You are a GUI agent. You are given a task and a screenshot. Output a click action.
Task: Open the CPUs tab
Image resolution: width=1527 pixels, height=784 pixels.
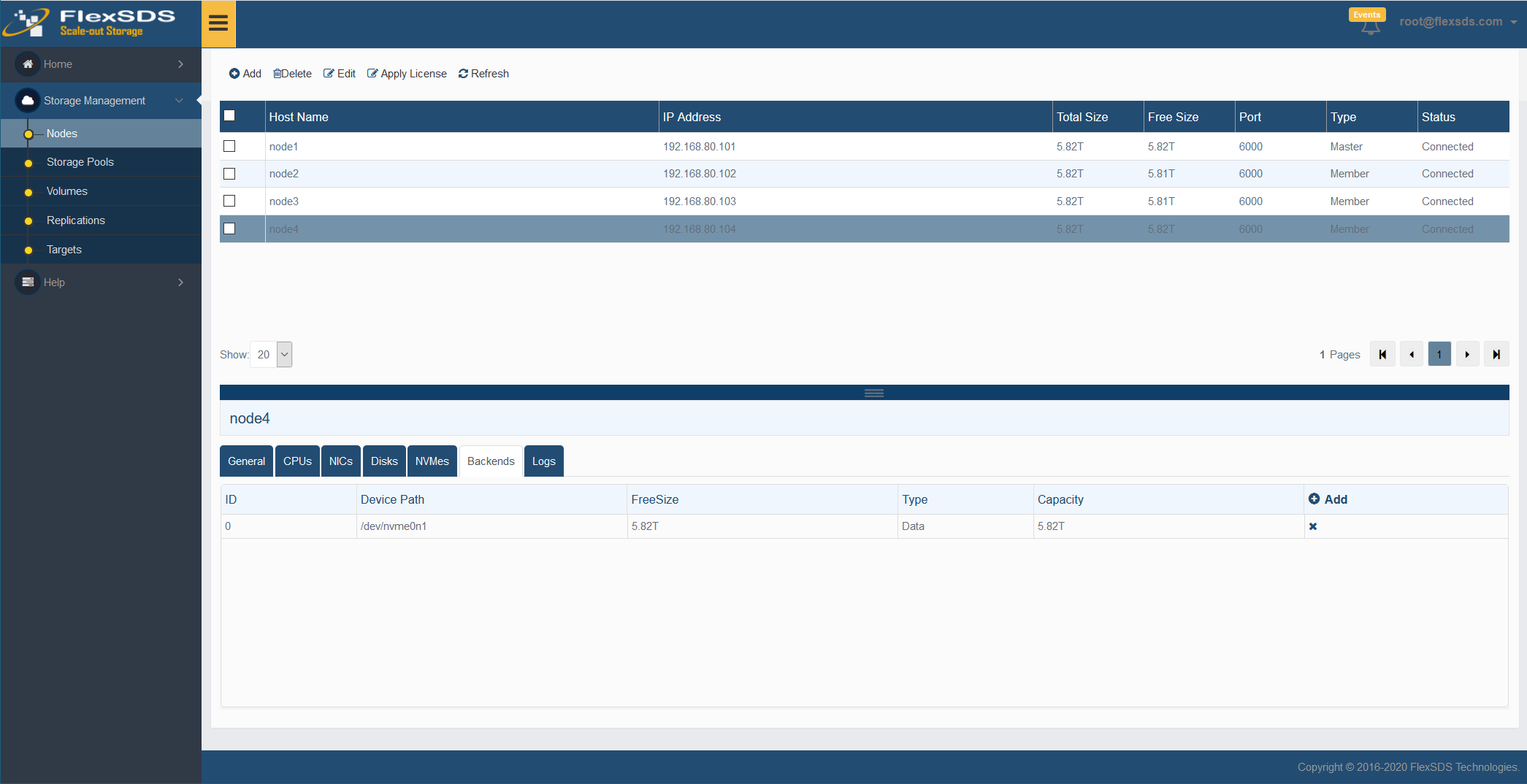click(x=297, y=461)
